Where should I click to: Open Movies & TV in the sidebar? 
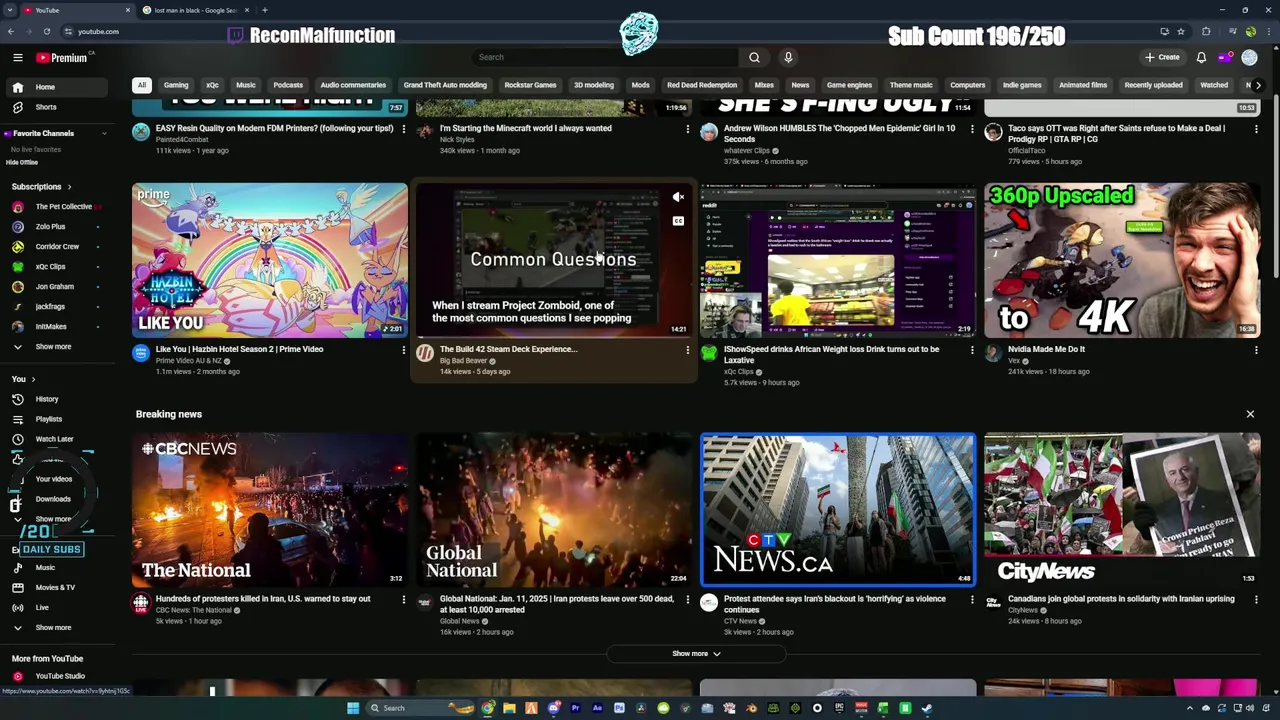55,587
